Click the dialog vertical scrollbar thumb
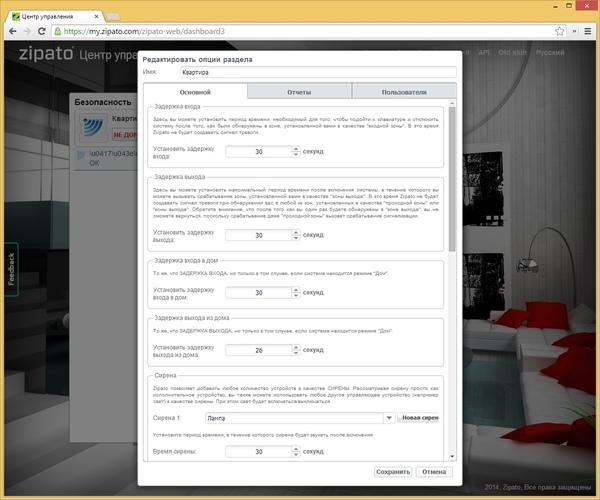Screen dimensions: 600x500 click(x=452, y=179)
